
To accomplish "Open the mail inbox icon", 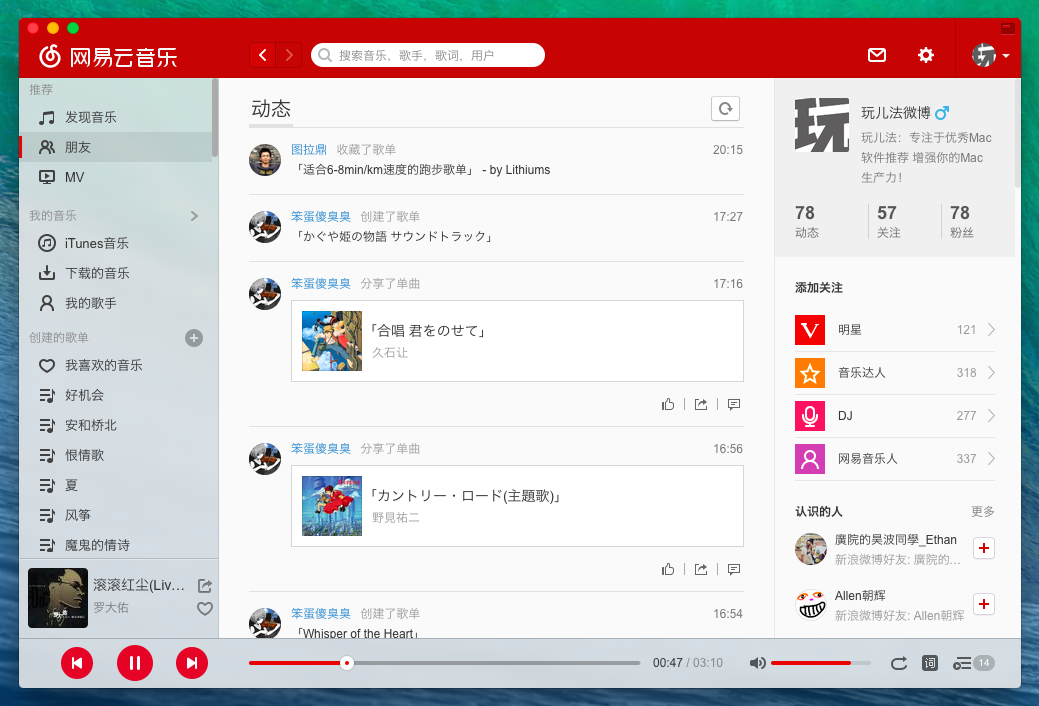I will pos(877,55).
